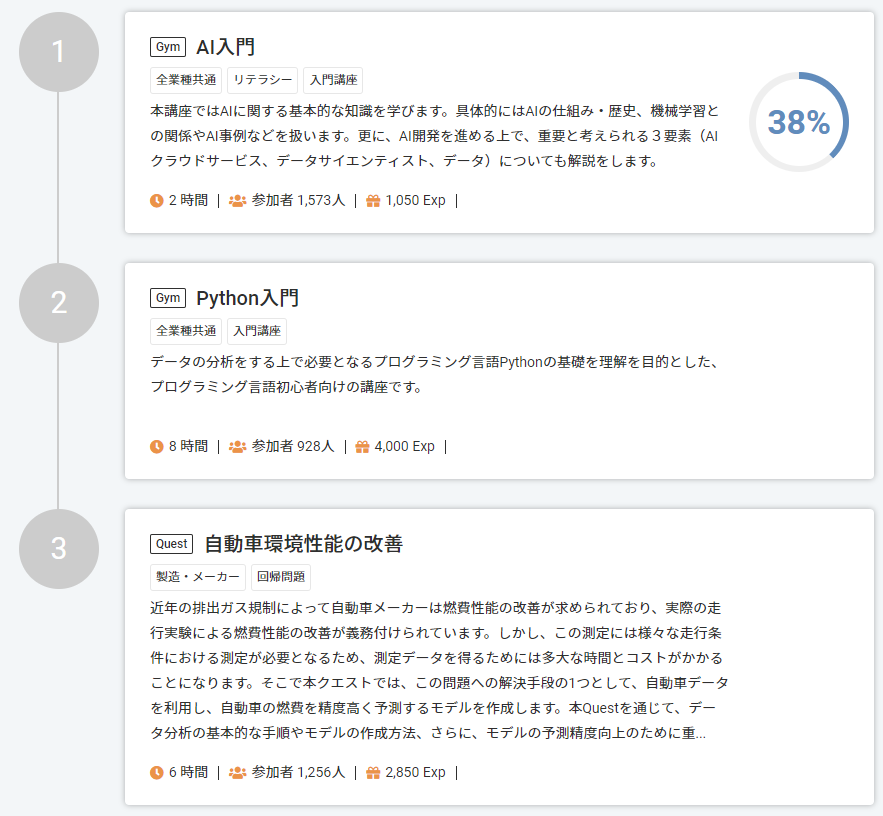Image resolution: width=883 pixels, height=816 pixels.
Task: Open the AI入門 course title
Action: point(225,47)
